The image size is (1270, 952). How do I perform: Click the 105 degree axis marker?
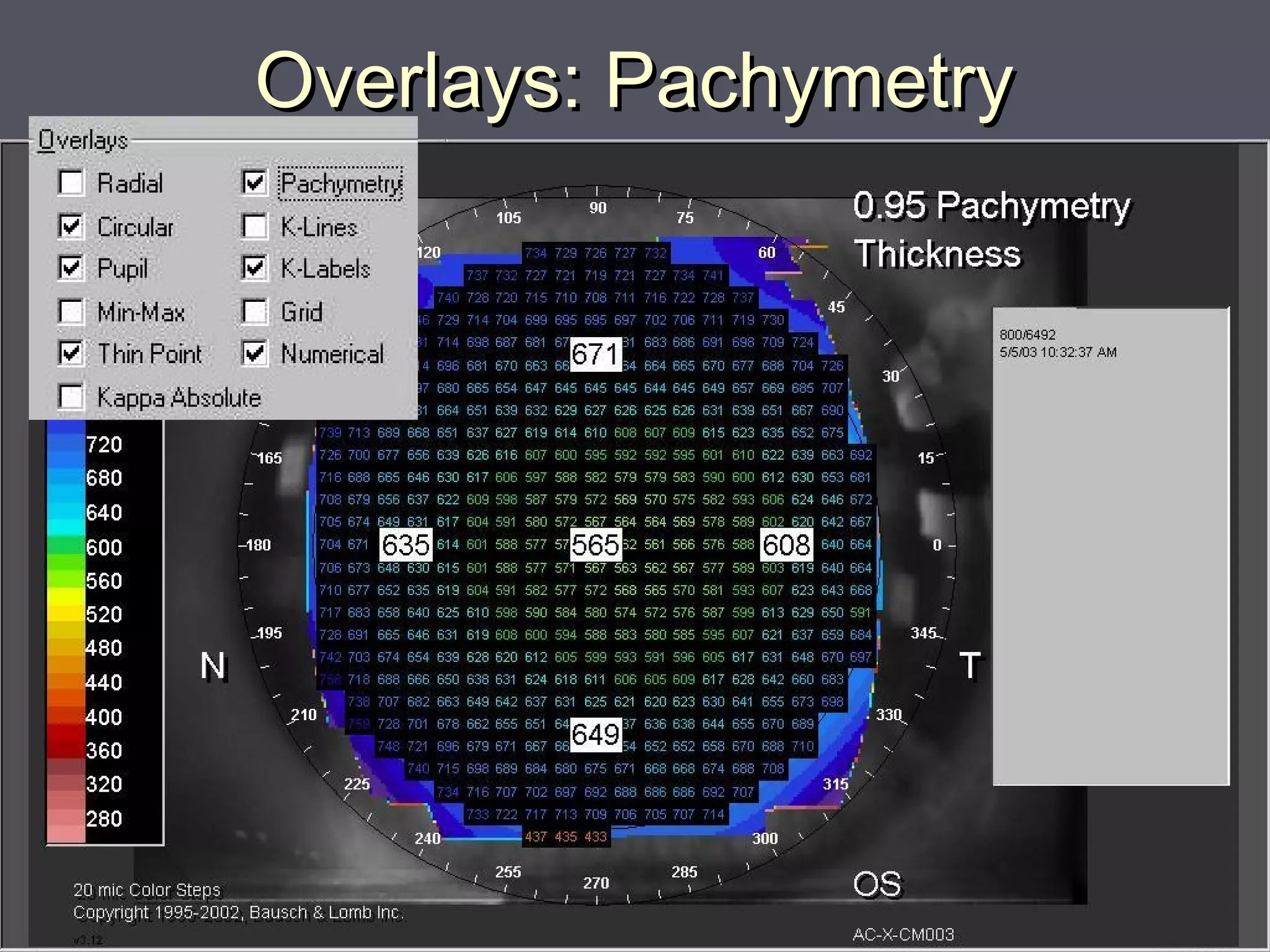508,218
